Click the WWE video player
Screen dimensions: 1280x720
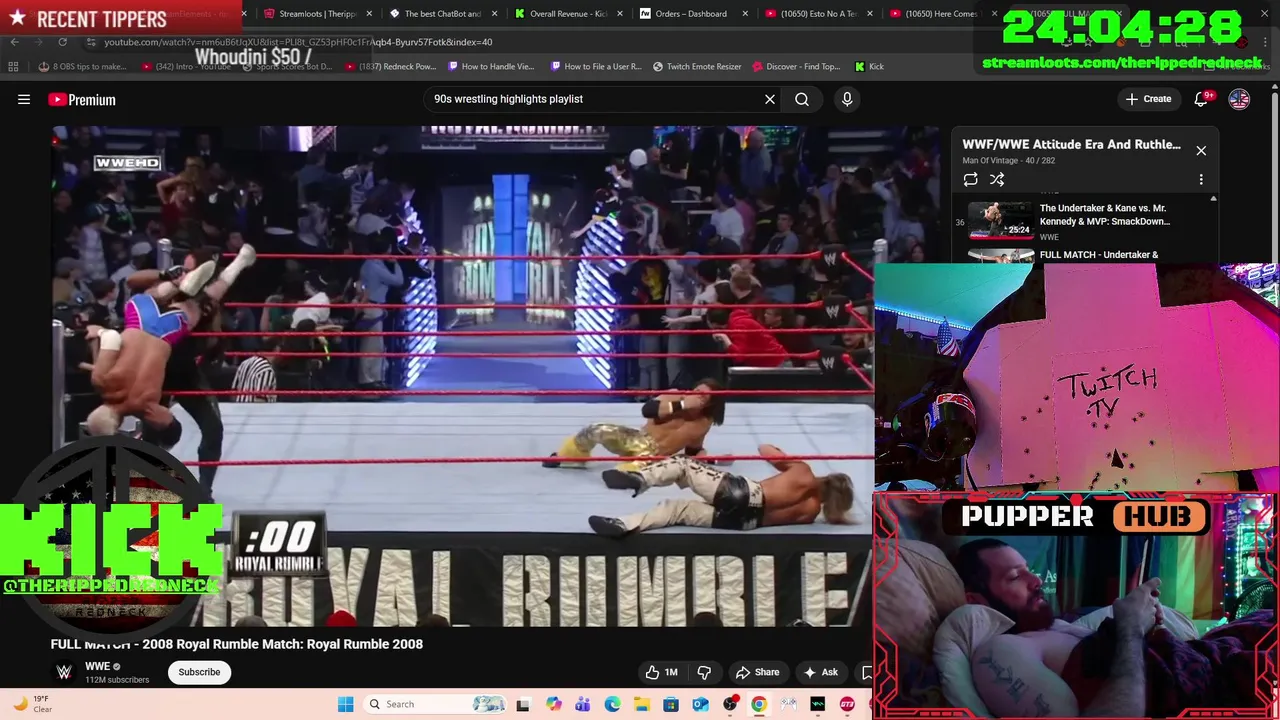click(463, 376)
